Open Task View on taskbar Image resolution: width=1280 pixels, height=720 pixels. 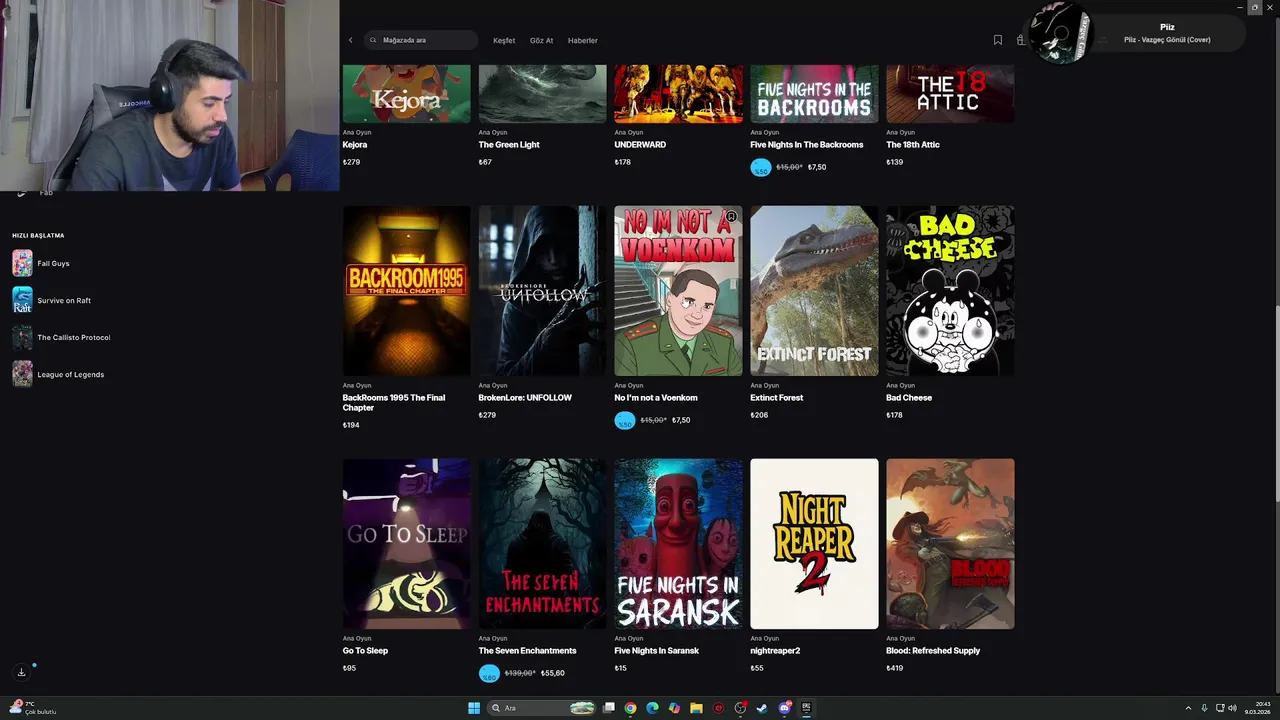(x=608, y=708)
